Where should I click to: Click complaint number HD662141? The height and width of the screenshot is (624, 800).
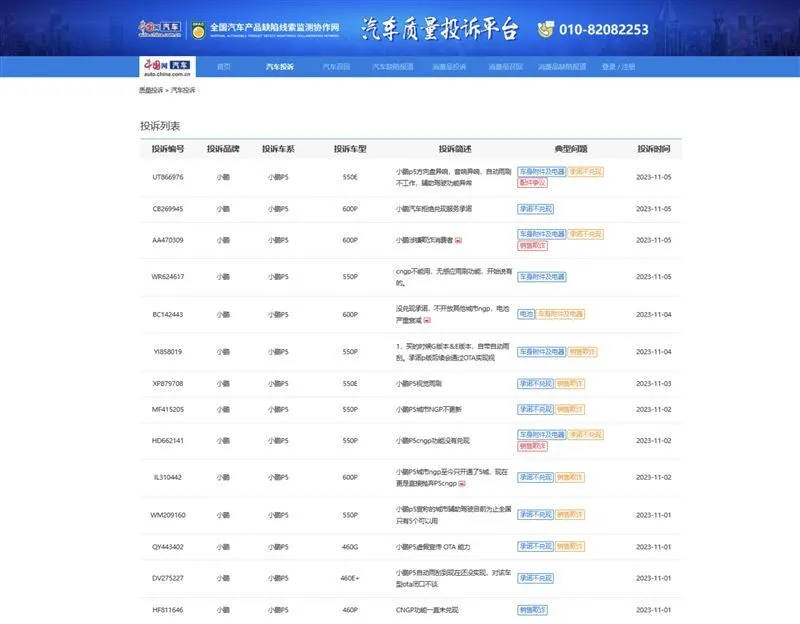pyautogui.click(x=168, y=440)
